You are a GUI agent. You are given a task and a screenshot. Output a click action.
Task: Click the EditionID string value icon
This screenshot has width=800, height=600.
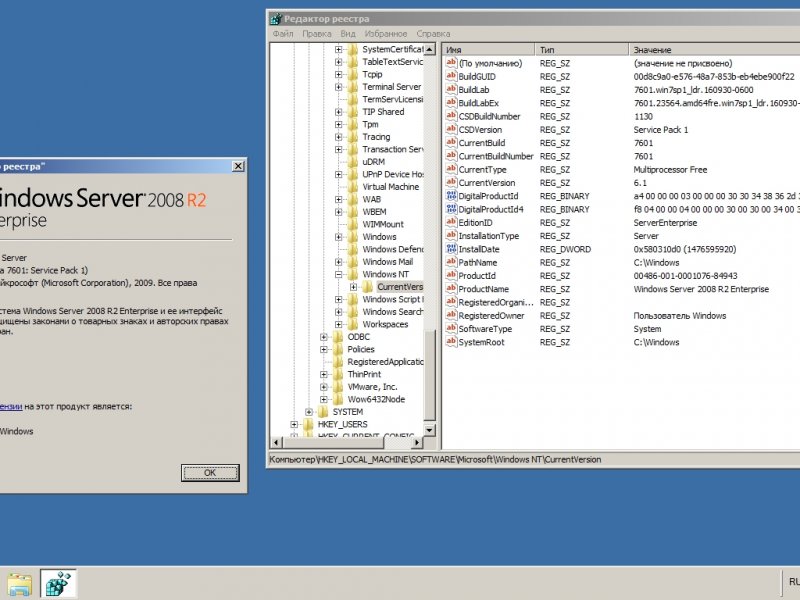[x=451, y=222]
